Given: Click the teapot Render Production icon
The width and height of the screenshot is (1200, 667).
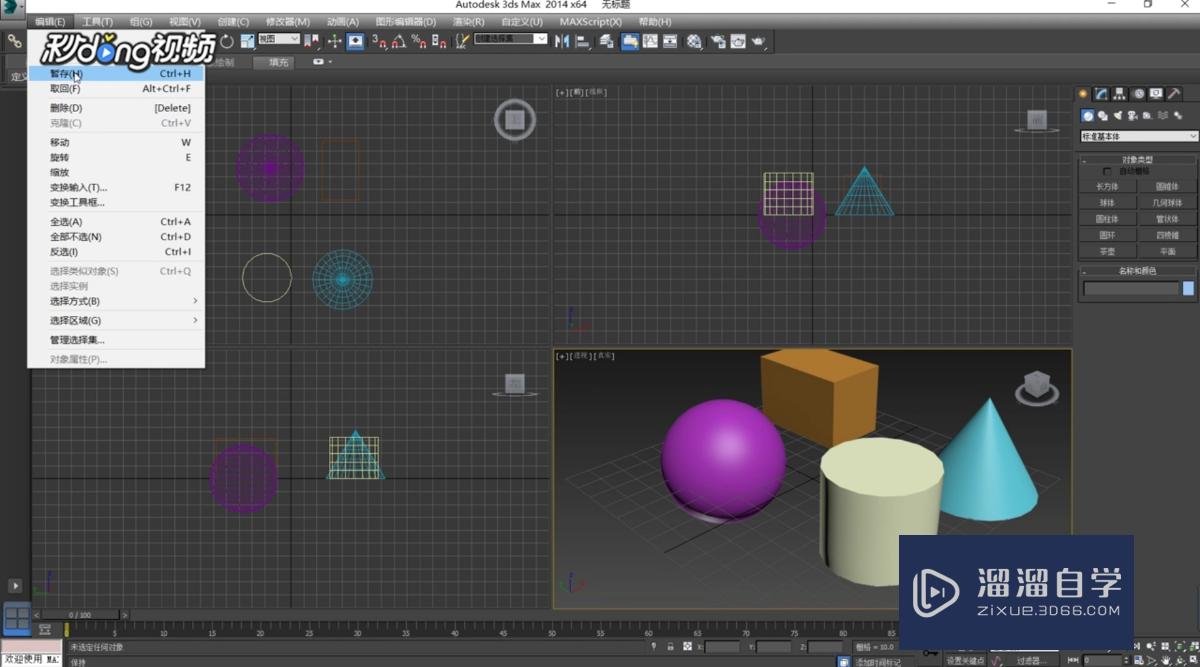Looking at the screenshot, I should point(758,41).
